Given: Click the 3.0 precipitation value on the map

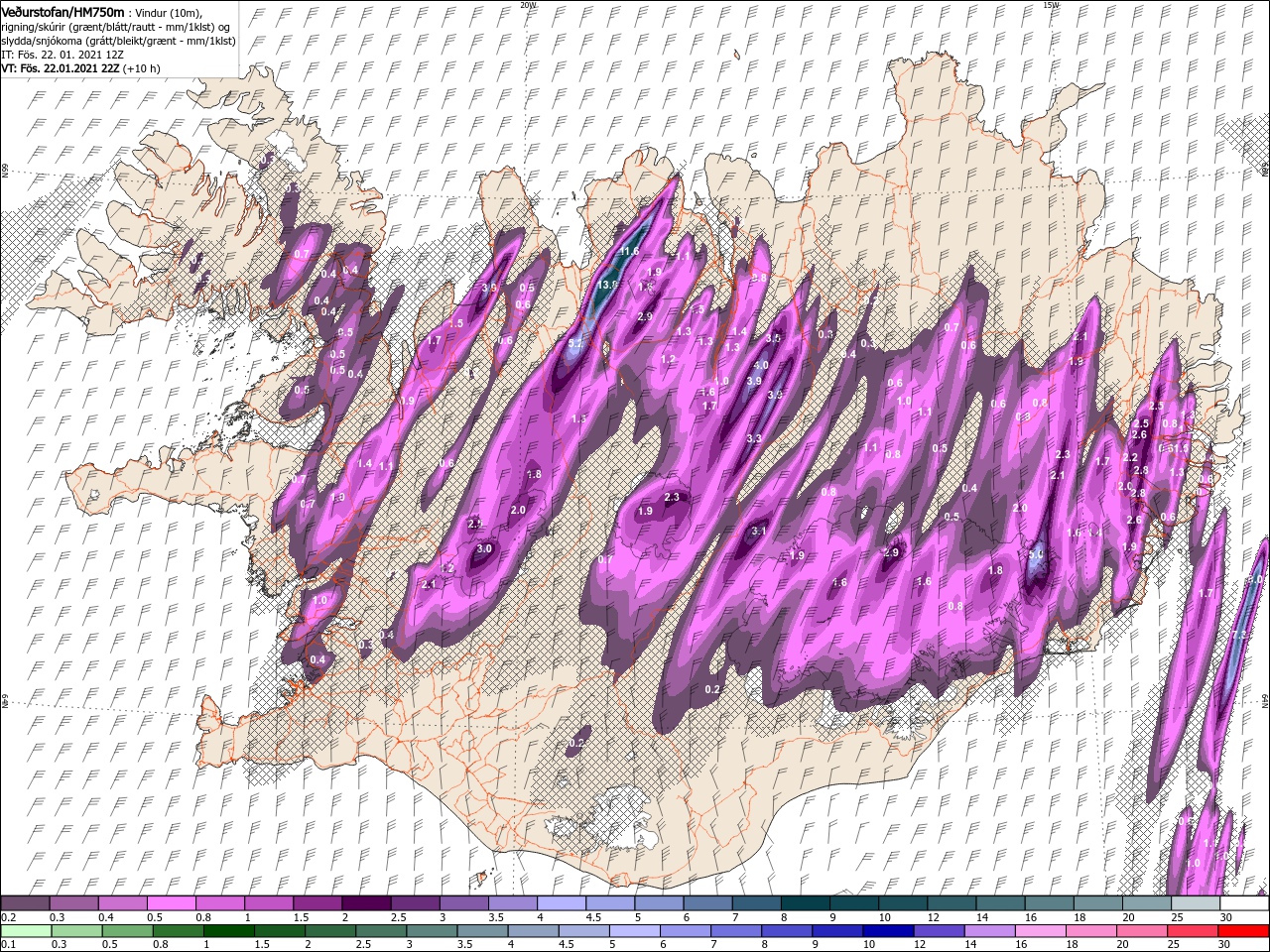Looking at the screenshot, I should coord(484,548).
